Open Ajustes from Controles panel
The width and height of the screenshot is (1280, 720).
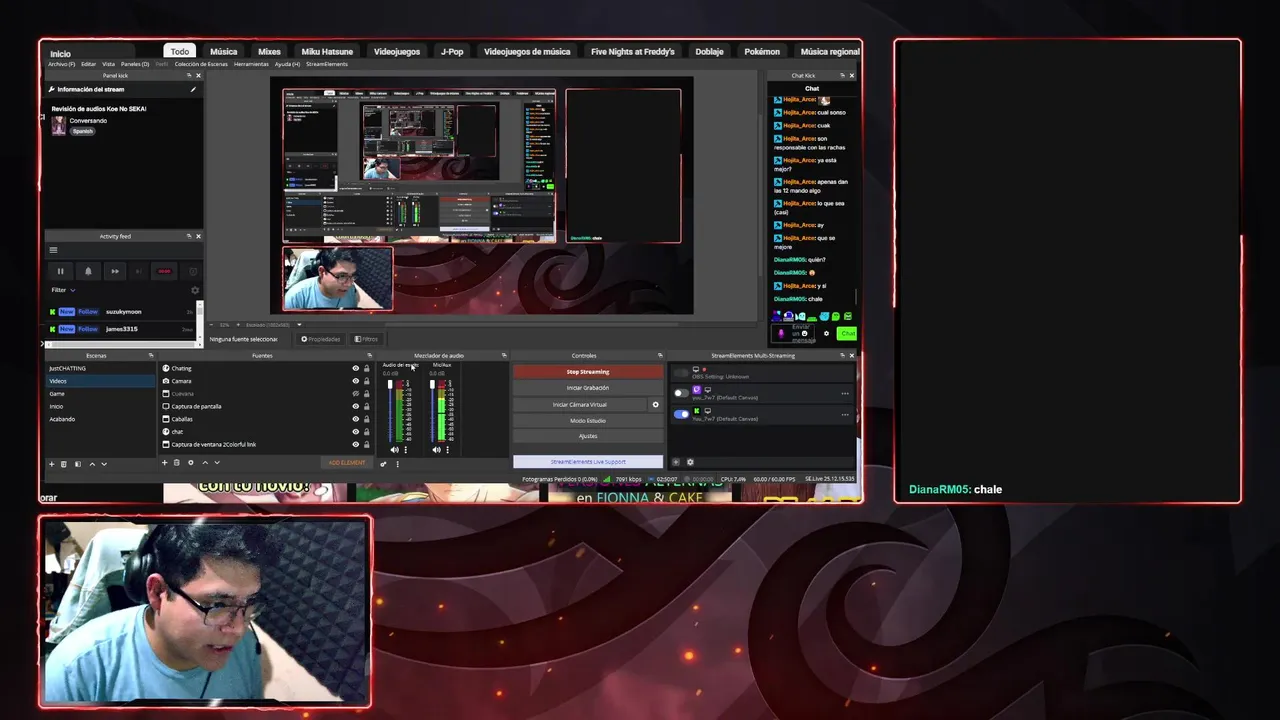pyautogui.click(x=588, y=436)
